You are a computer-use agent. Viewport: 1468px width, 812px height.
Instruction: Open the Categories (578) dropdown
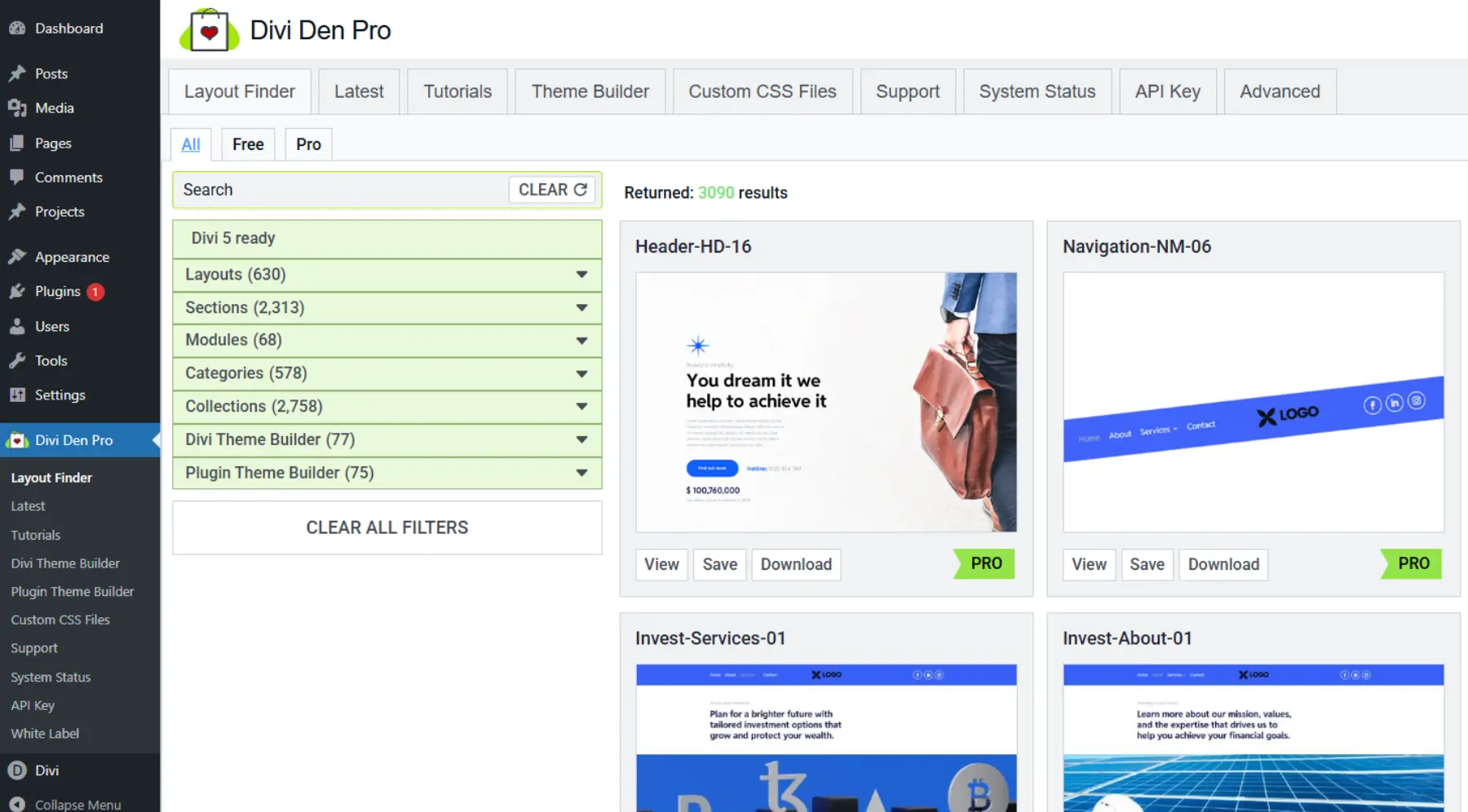pos(387,373)
